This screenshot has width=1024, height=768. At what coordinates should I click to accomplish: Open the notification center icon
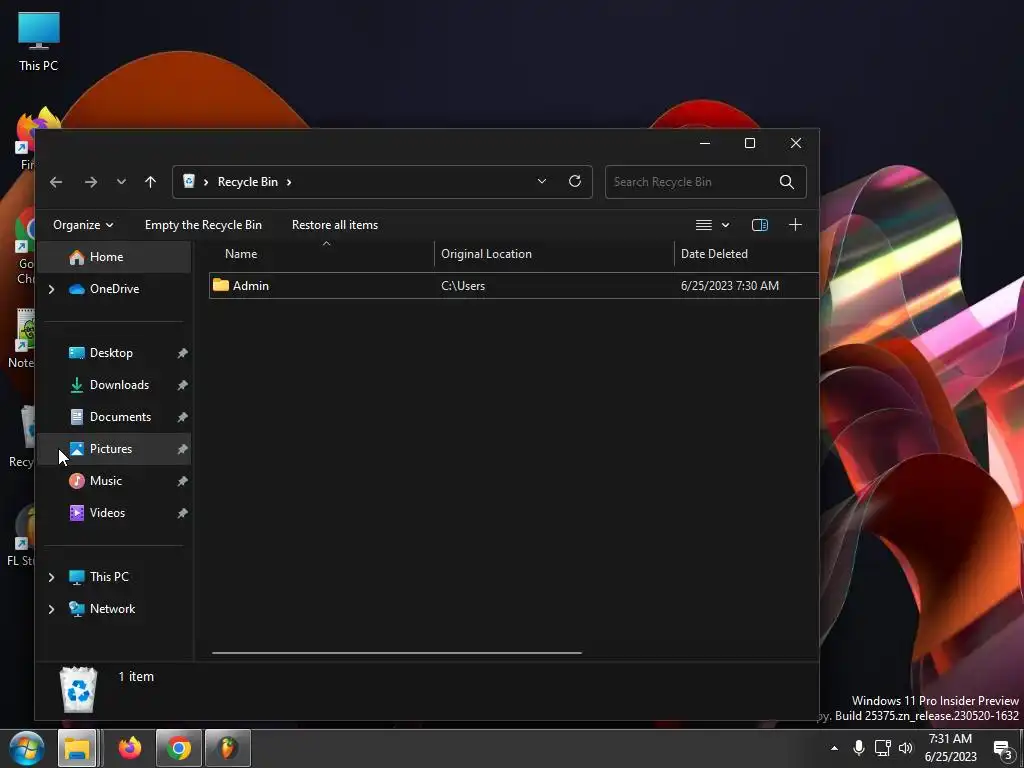[1002, 750]
